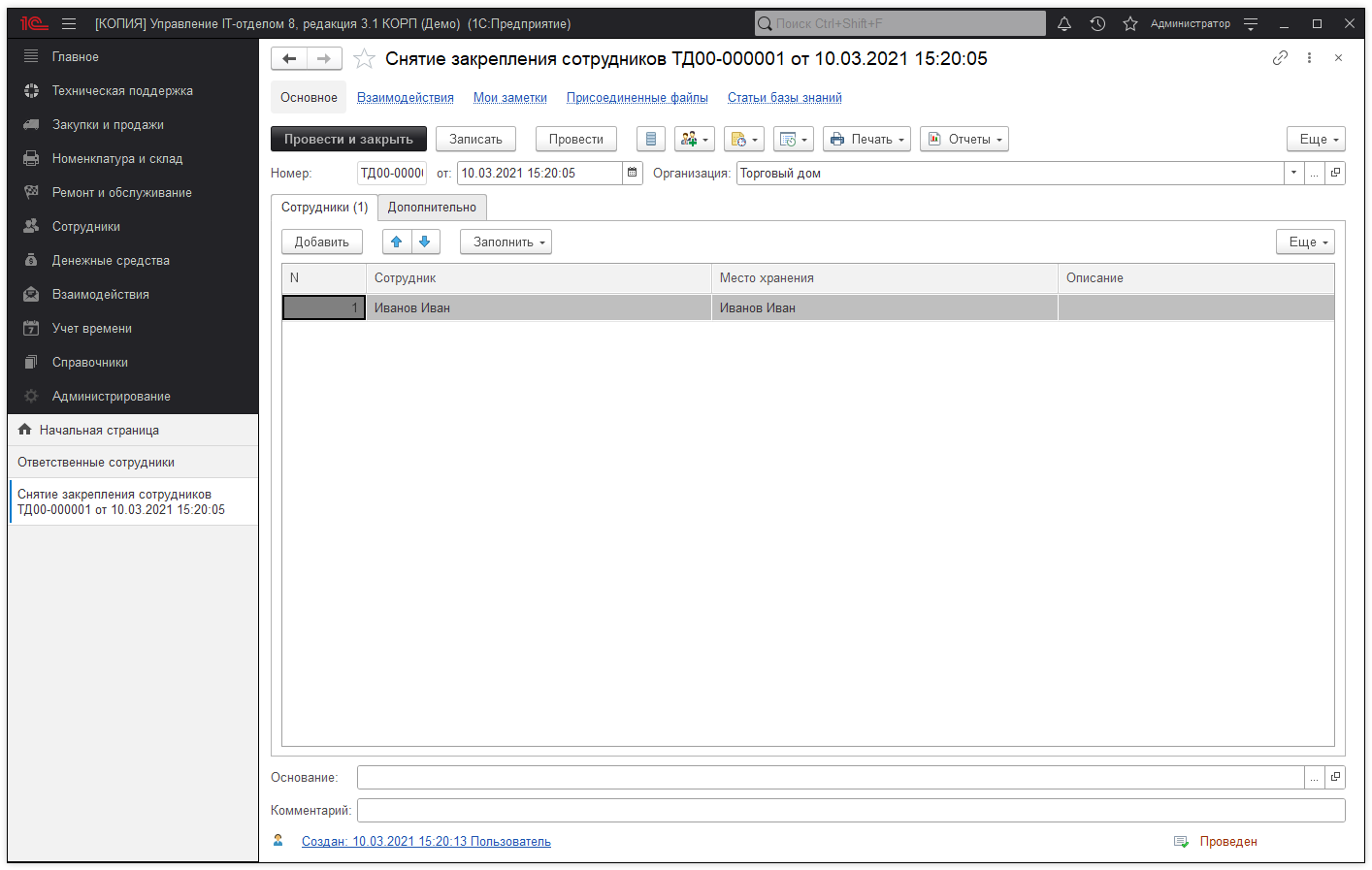This screenshot has width=1372, height=870.
Task: Click the back navigation arrow
Action: pyautogui.click(x=289, y=59)
